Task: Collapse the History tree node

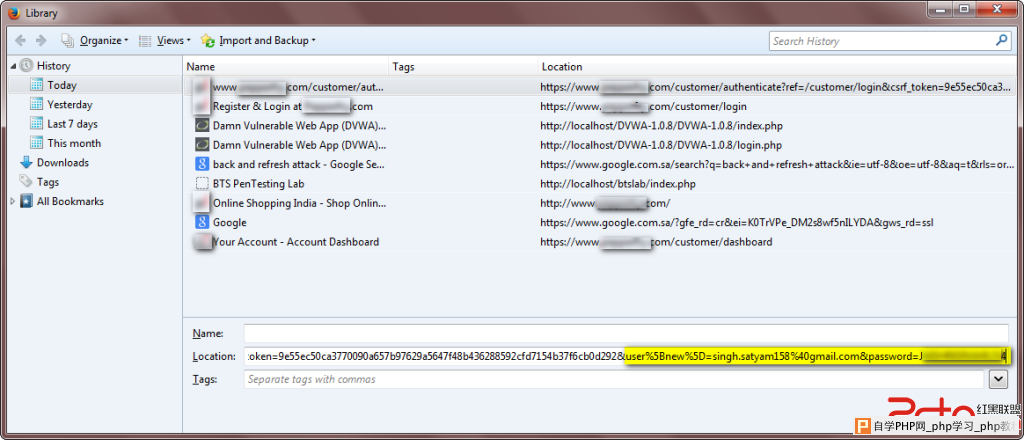Action: (13, 66)
